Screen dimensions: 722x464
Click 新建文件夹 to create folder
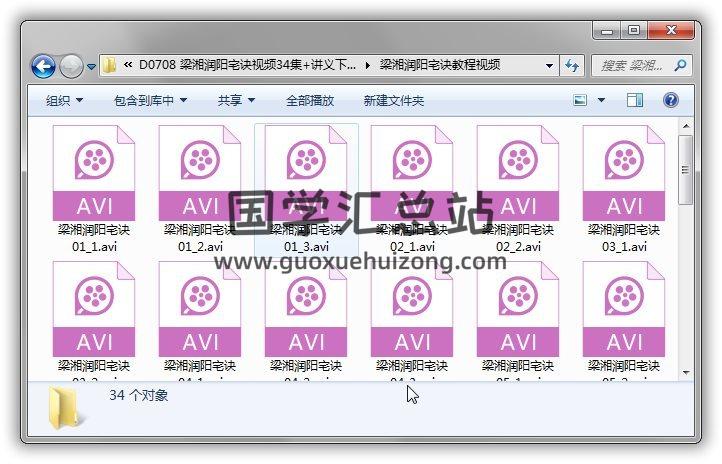pos(394,100)
